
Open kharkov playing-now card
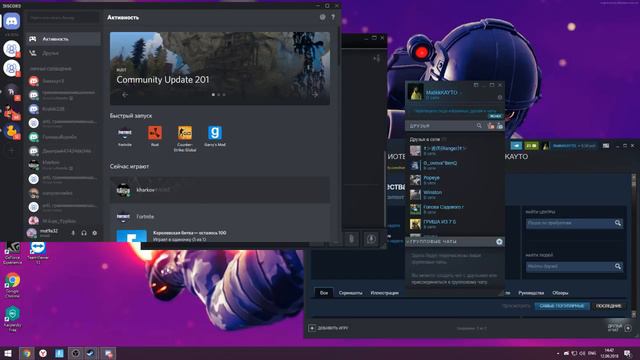coord(220,190)
